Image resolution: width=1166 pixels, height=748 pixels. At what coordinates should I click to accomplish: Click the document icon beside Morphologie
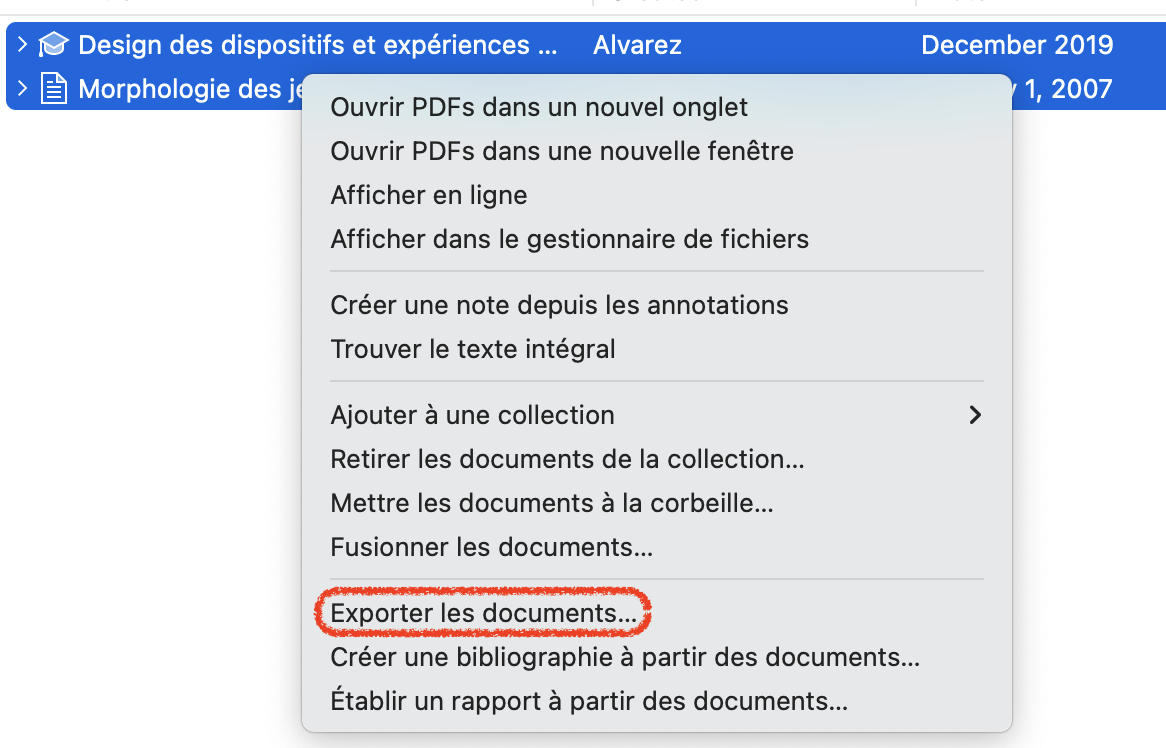click(53, 89)
